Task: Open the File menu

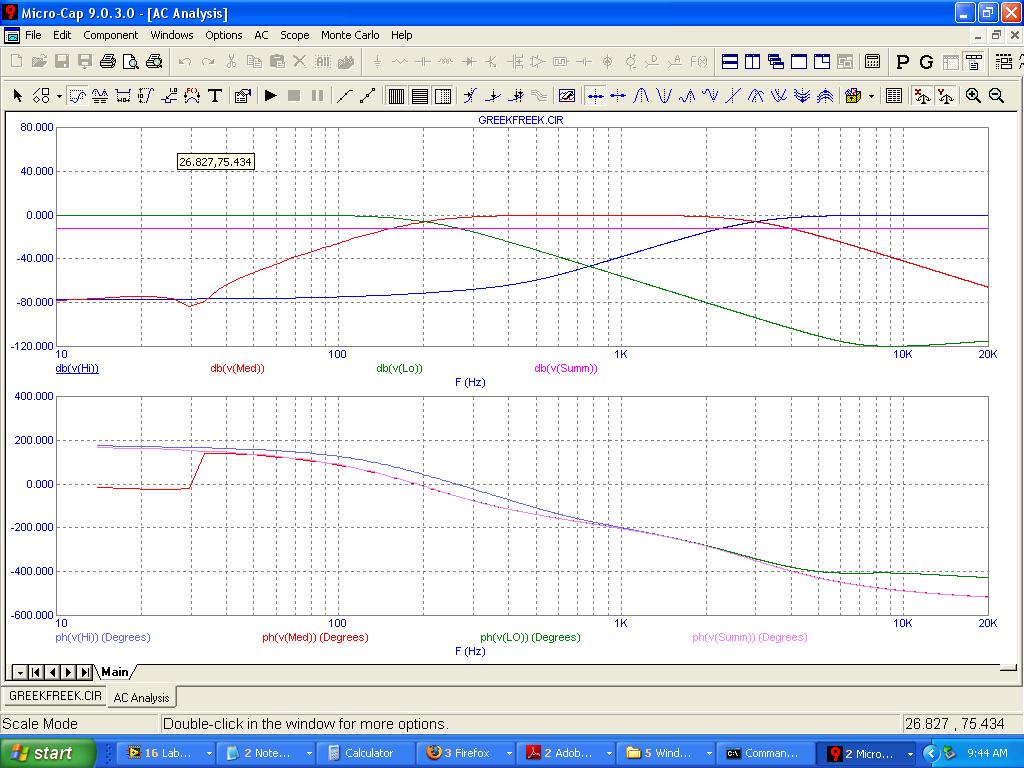Action: [33, 35]
